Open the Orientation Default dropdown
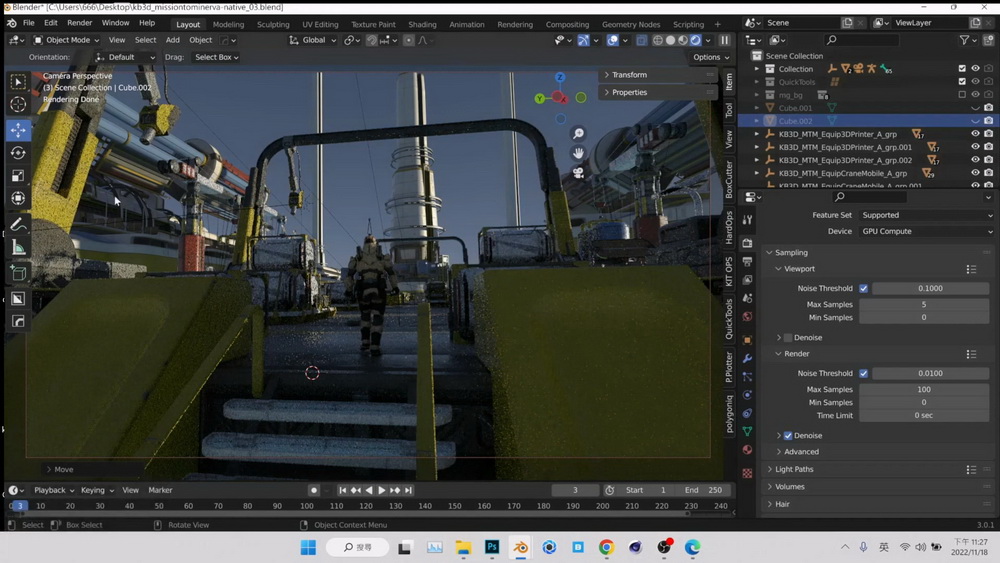The height and width of the screenshot is (563, 1000). (x=126, y=57)
